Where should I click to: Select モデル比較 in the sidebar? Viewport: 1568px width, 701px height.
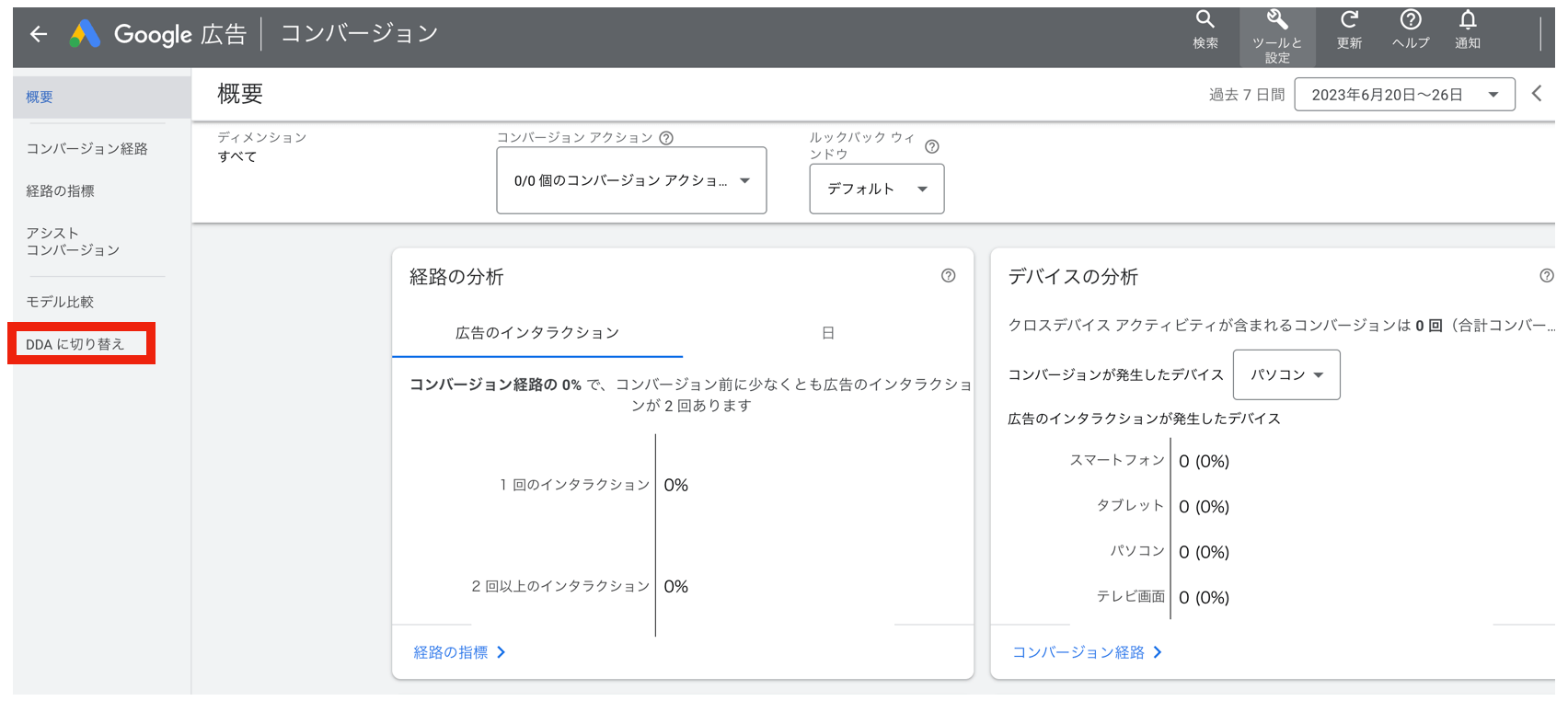click(x=60, y=302)
